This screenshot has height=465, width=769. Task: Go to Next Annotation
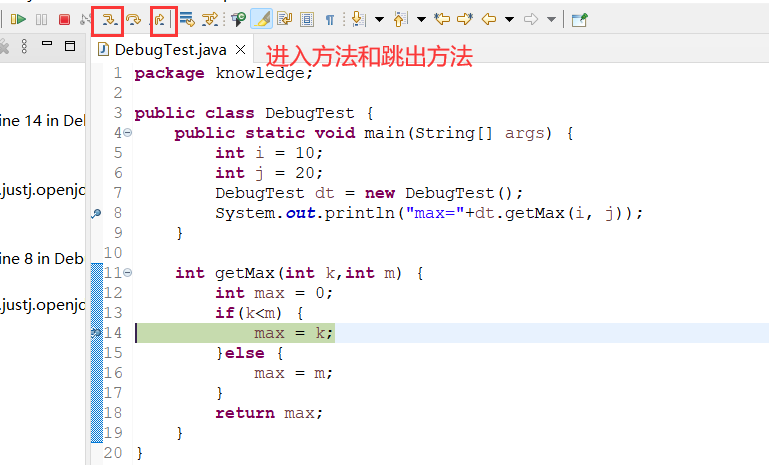click(x=359, y=20)
